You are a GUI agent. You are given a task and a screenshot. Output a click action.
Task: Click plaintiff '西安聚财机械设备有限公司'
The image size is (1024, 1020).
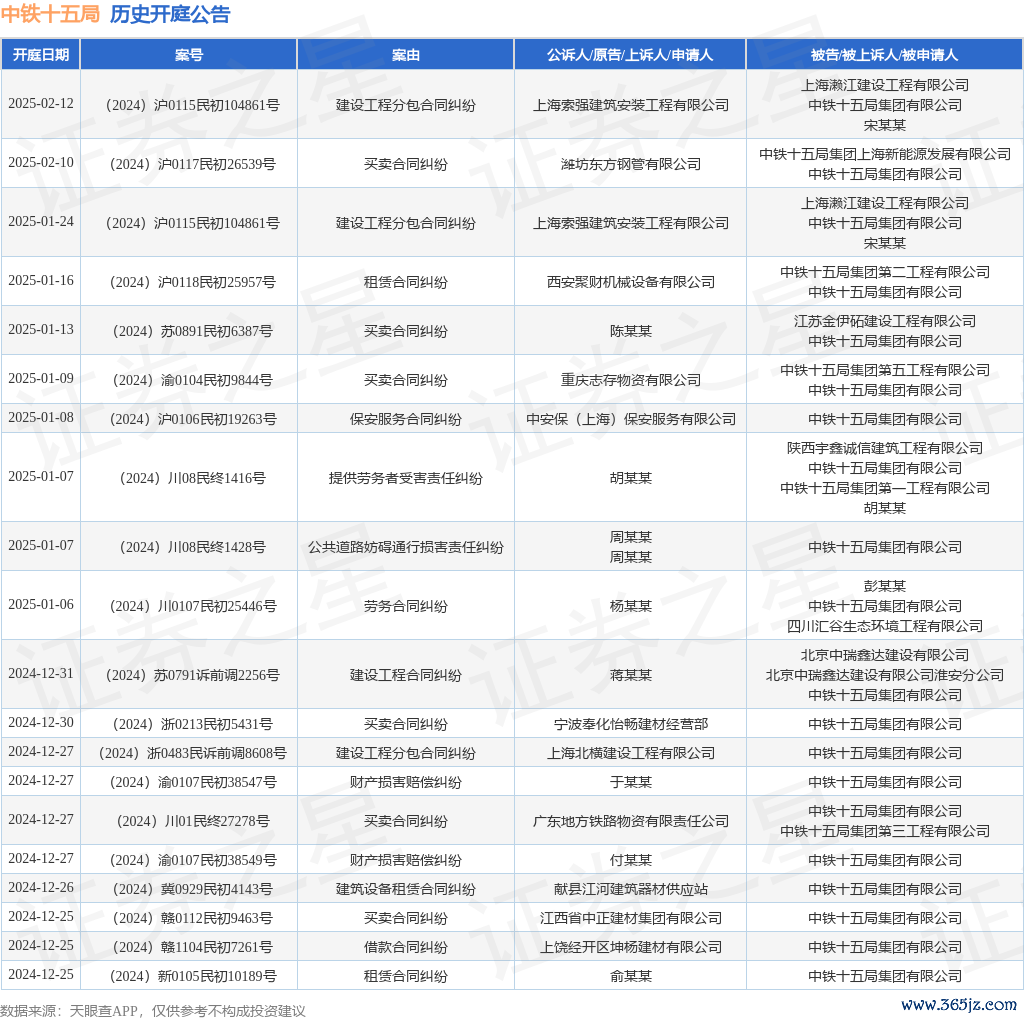click(x=630, y=282)
